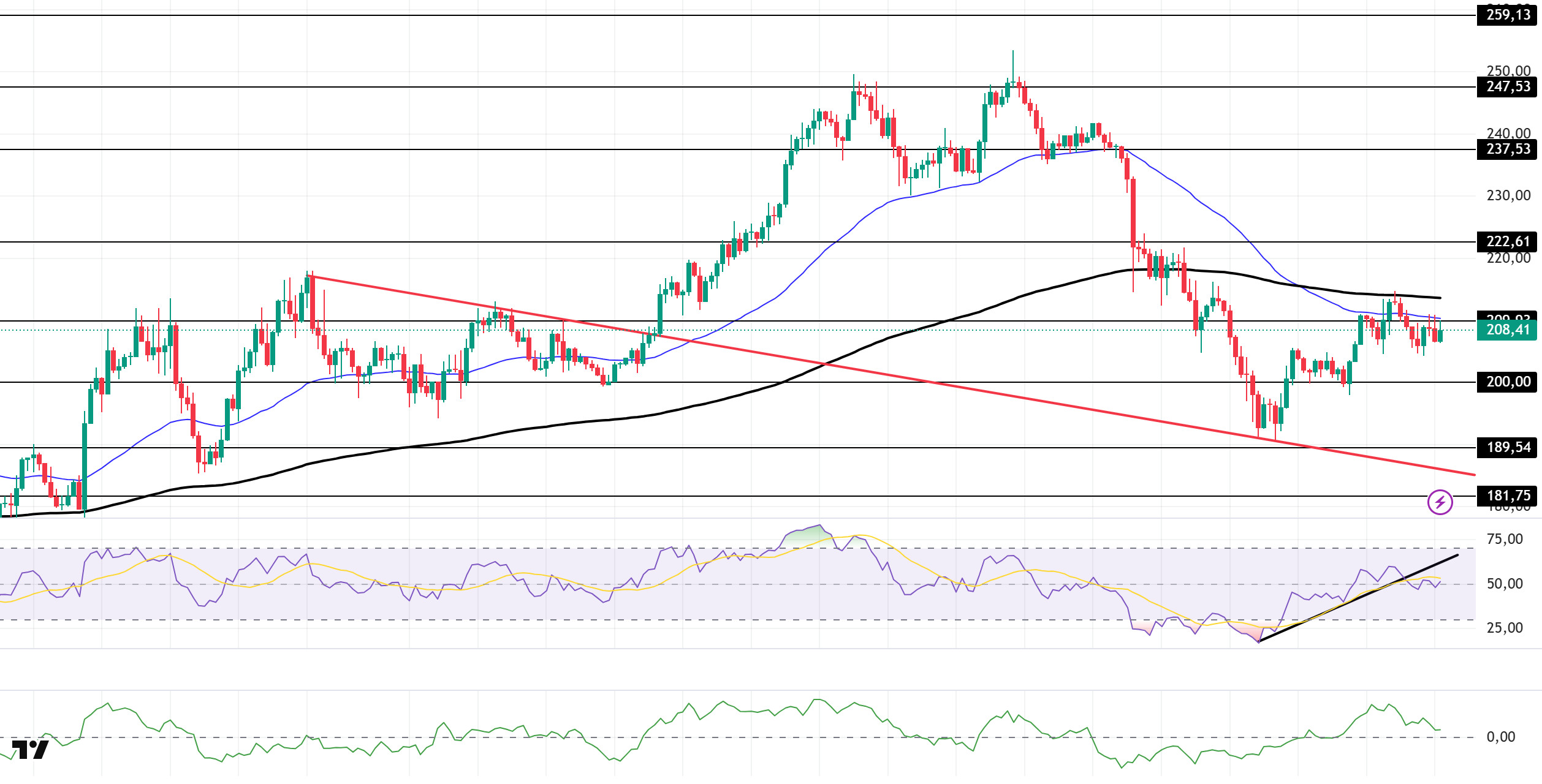The image size is (1542, 784).
Task: Click the purple lightning bolt icon
Action: [1440, 502]
